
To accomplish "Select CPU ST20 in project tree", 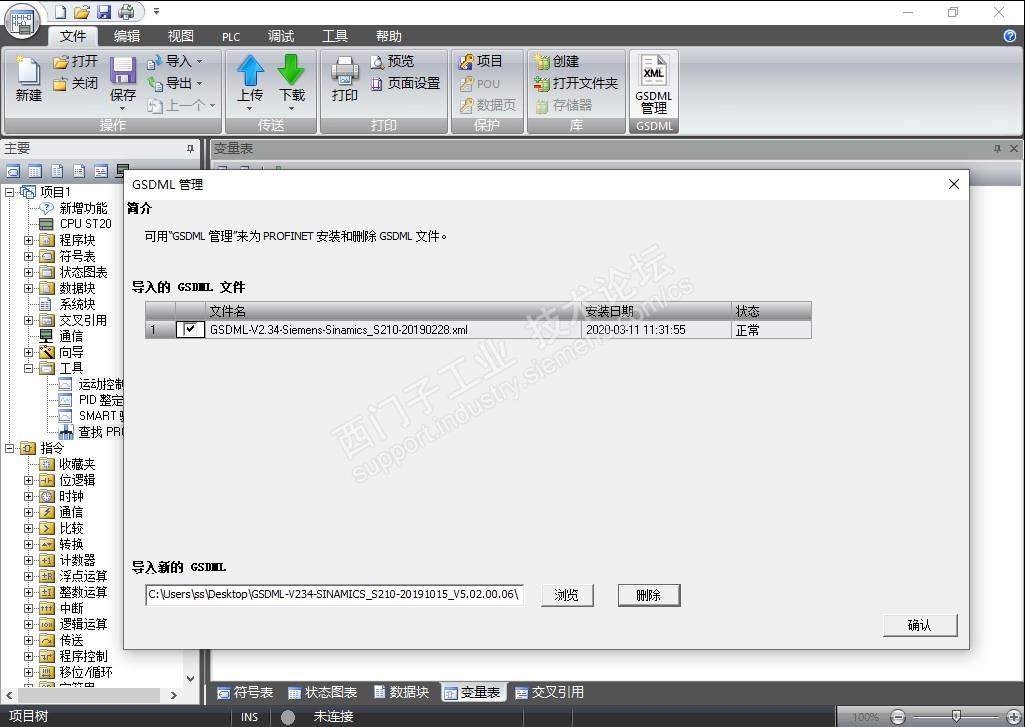I will point(86,224).
